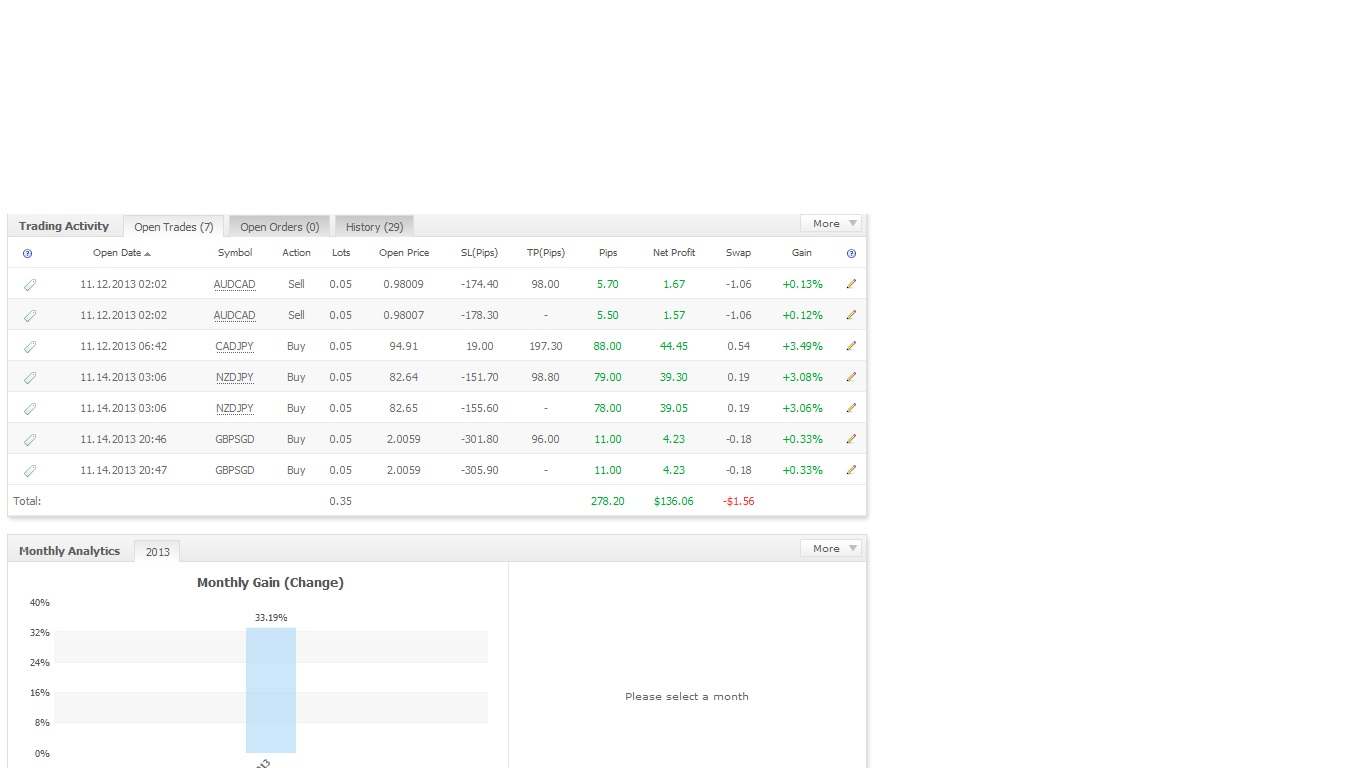Open the More dropdown in Trading Activity
The height and width of the screenshot is (768, 1366).
click(831, 223)
